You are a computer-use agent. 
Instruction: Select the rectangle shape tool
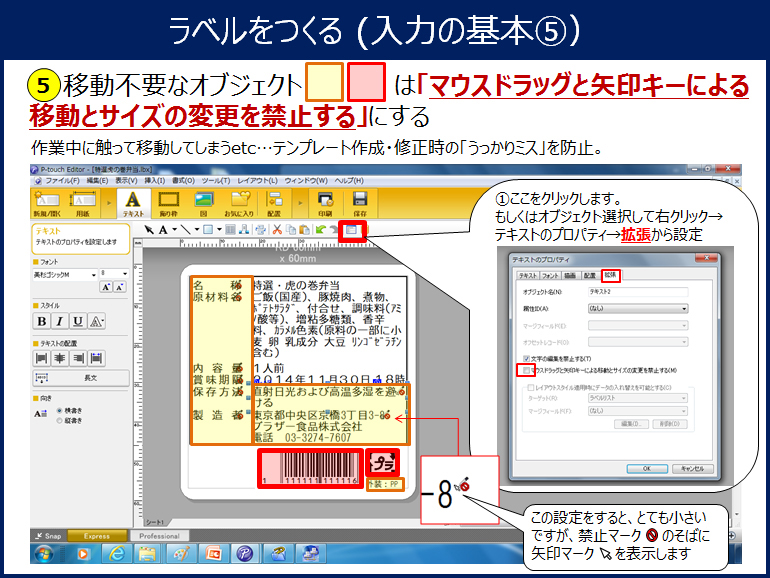(x=208, y=230)
